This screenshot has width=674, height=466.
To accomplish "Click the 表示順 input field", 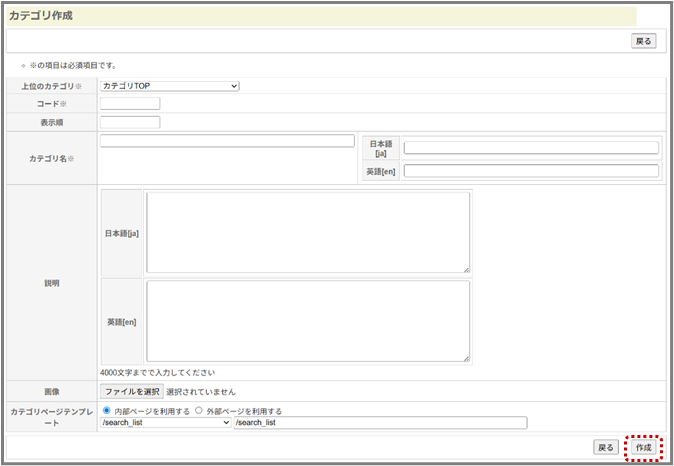I will 130,122.
